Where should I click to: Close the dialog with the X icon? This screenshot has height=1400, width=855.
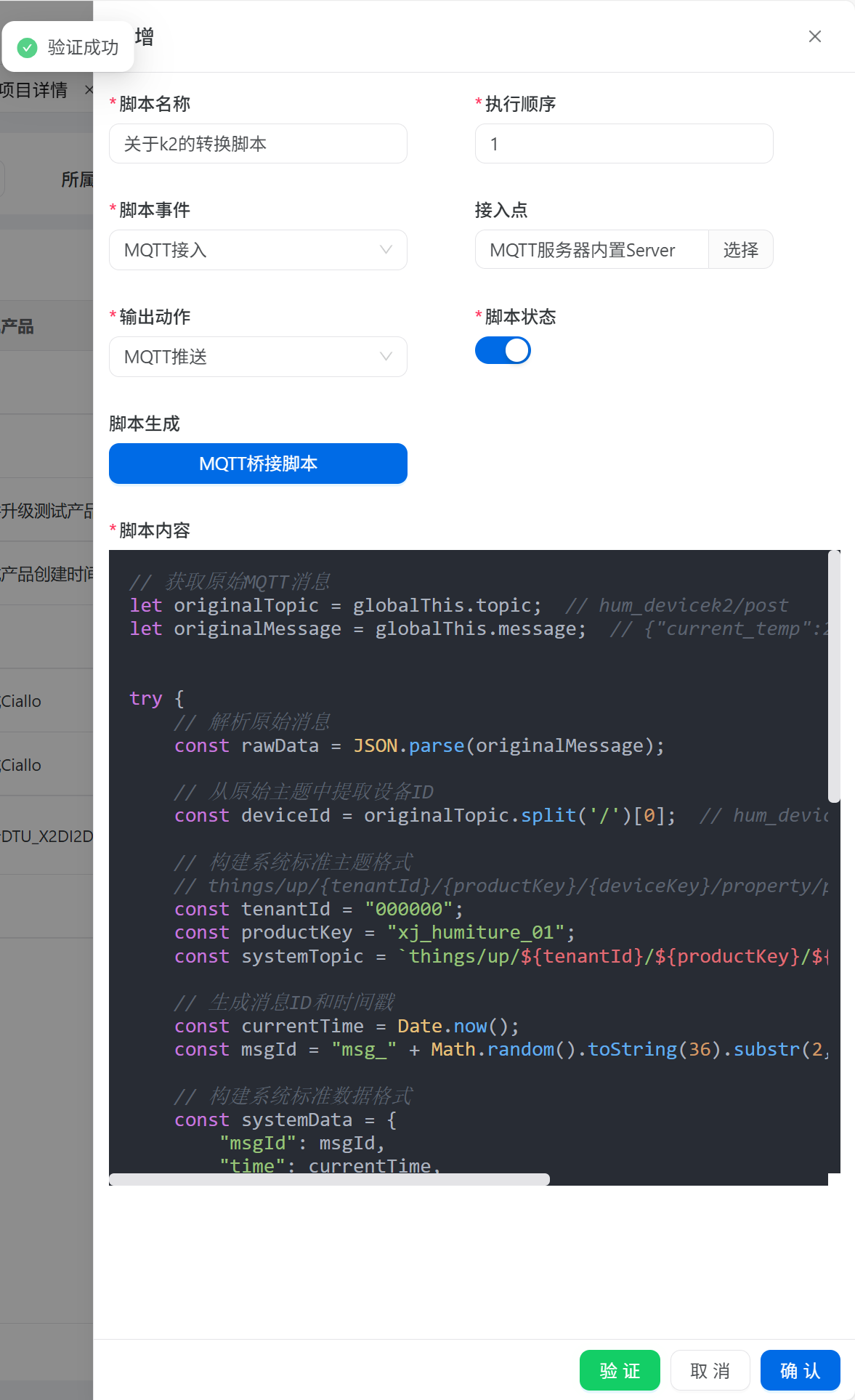[814, 36]
